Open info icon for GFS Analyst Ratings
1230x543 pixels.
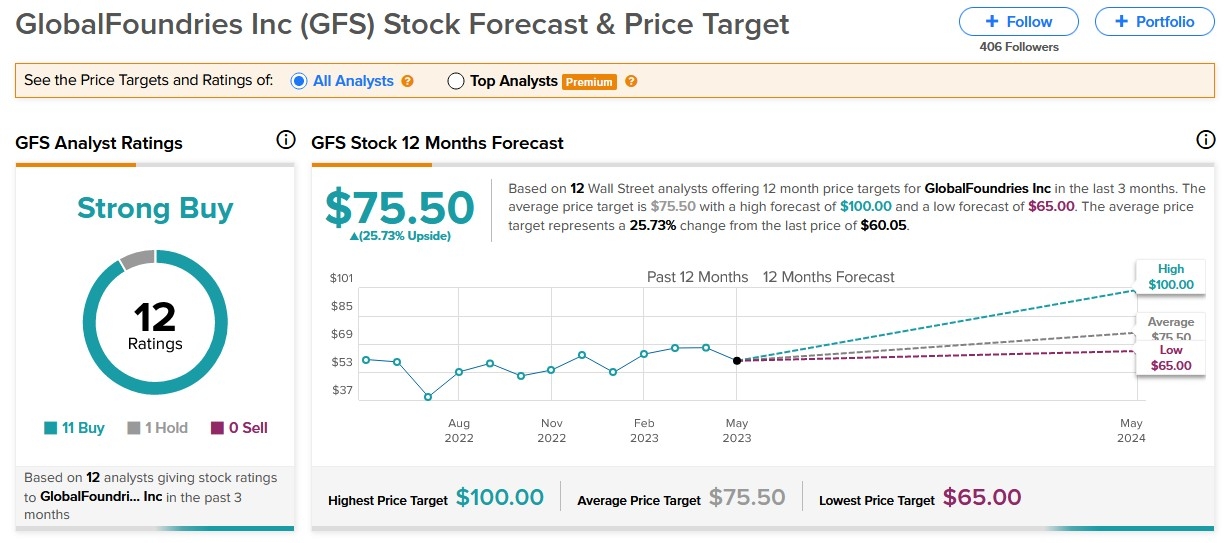pyautogui.click(x=285, y=140)
